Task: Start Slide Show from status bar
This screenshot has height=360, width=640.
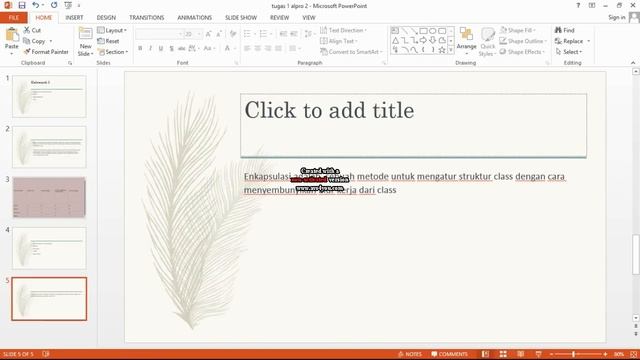Action: point(538,354)
